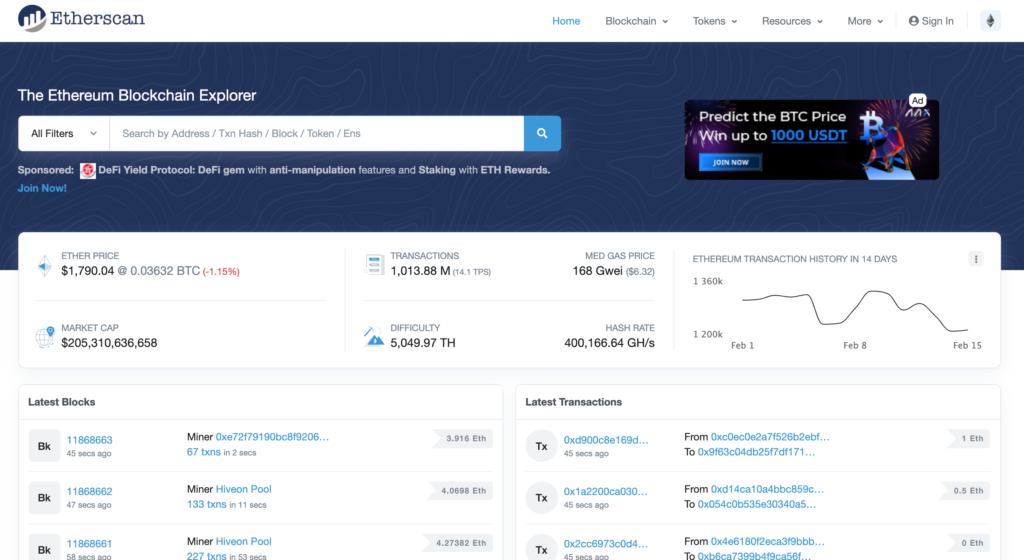
Task: Click the market cap value $205,310,636,658
Action: (x=109, y=343)
